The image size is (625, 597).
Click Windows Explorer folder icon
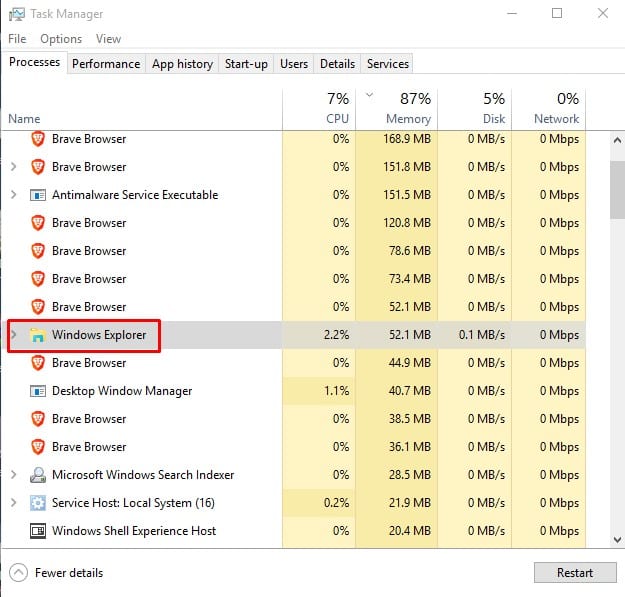[x=38, y=335]
